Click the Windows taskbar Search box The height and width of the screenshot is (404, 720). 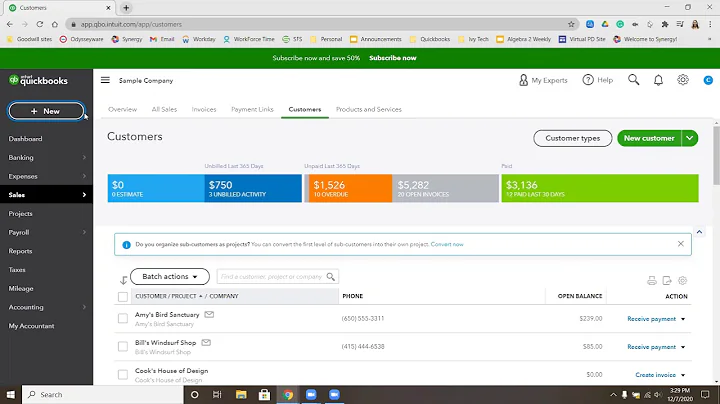click(102, 395)
